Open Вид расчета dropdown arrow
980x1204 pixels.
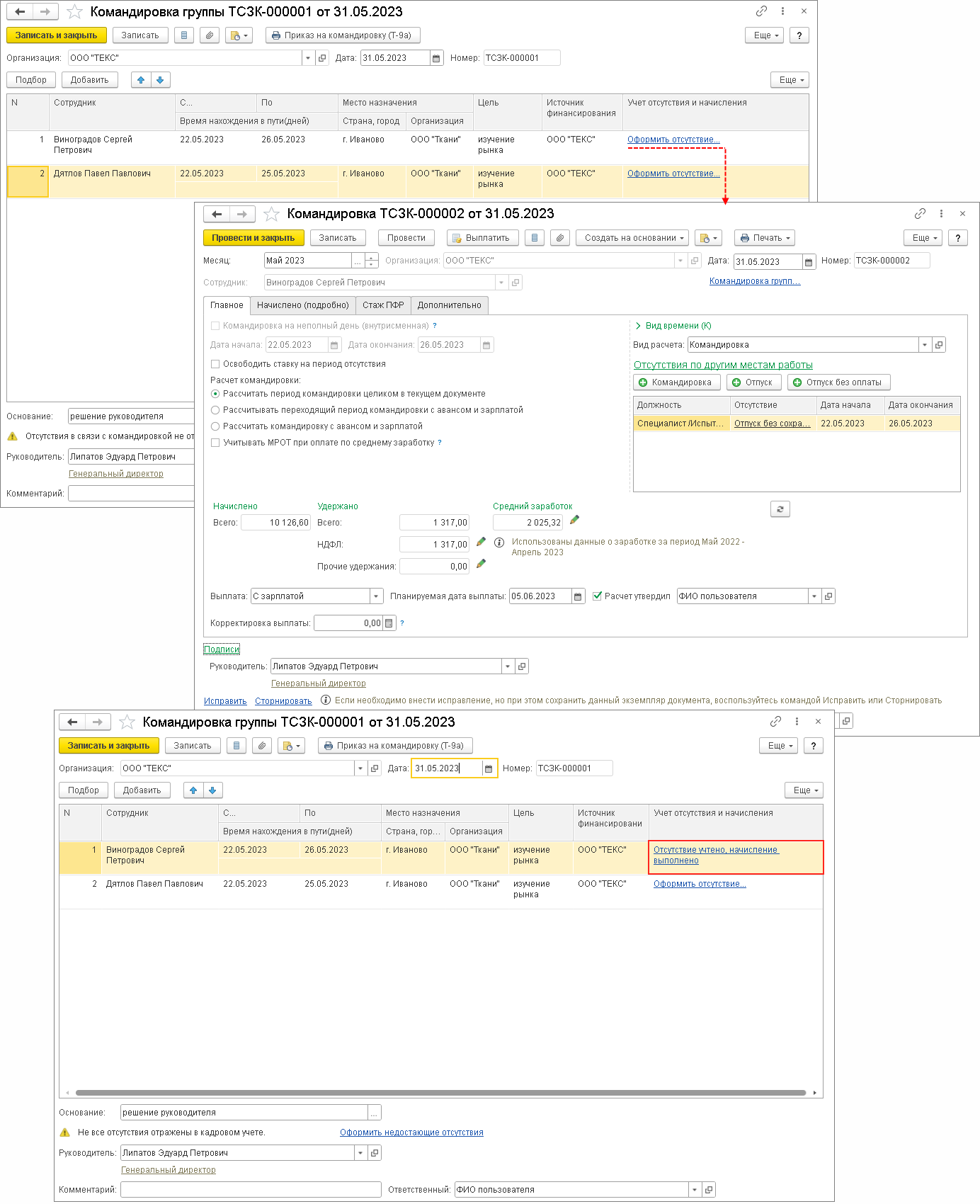pyautogui.click(x=925, y=345)
